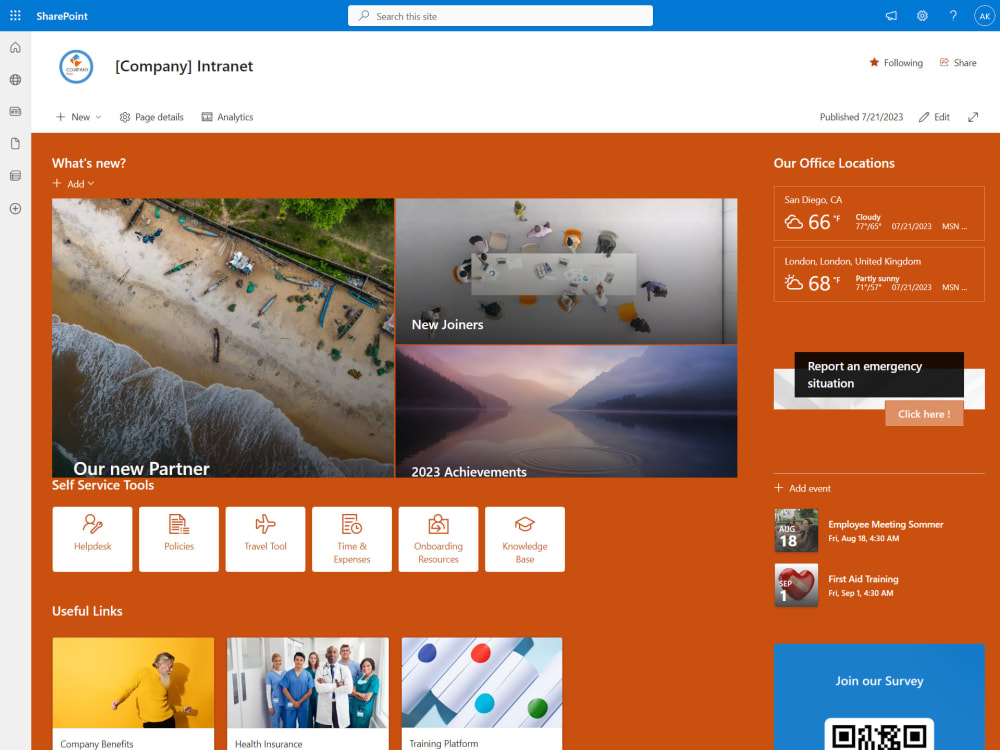Image resolution: width=1000 pixels, height=750 pixels.
Task: Select the Helpdesk tool
Action: click(92, 539)
